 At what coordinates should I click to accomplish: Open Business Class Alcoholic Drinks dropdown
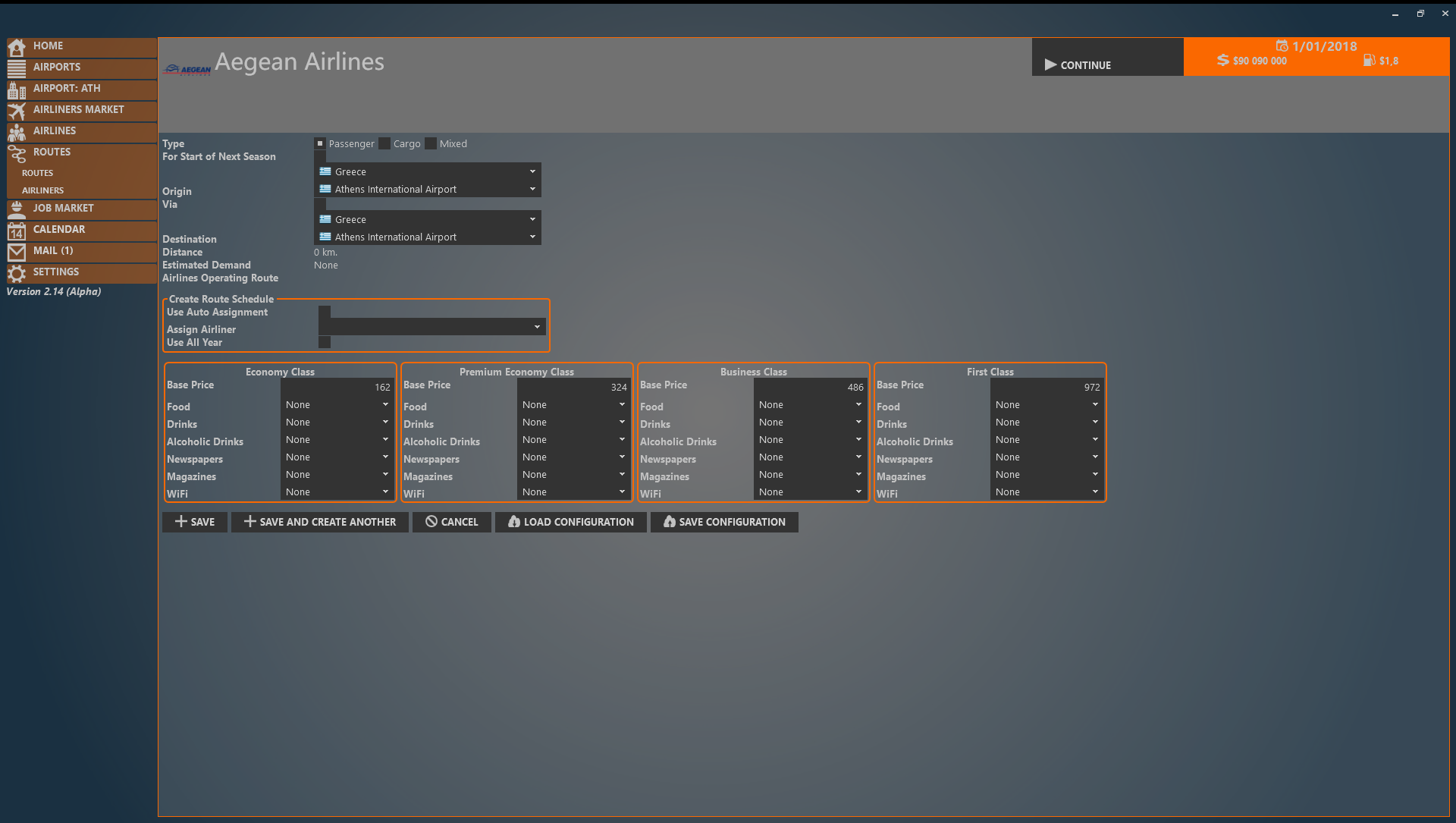[x=811, y=439]
